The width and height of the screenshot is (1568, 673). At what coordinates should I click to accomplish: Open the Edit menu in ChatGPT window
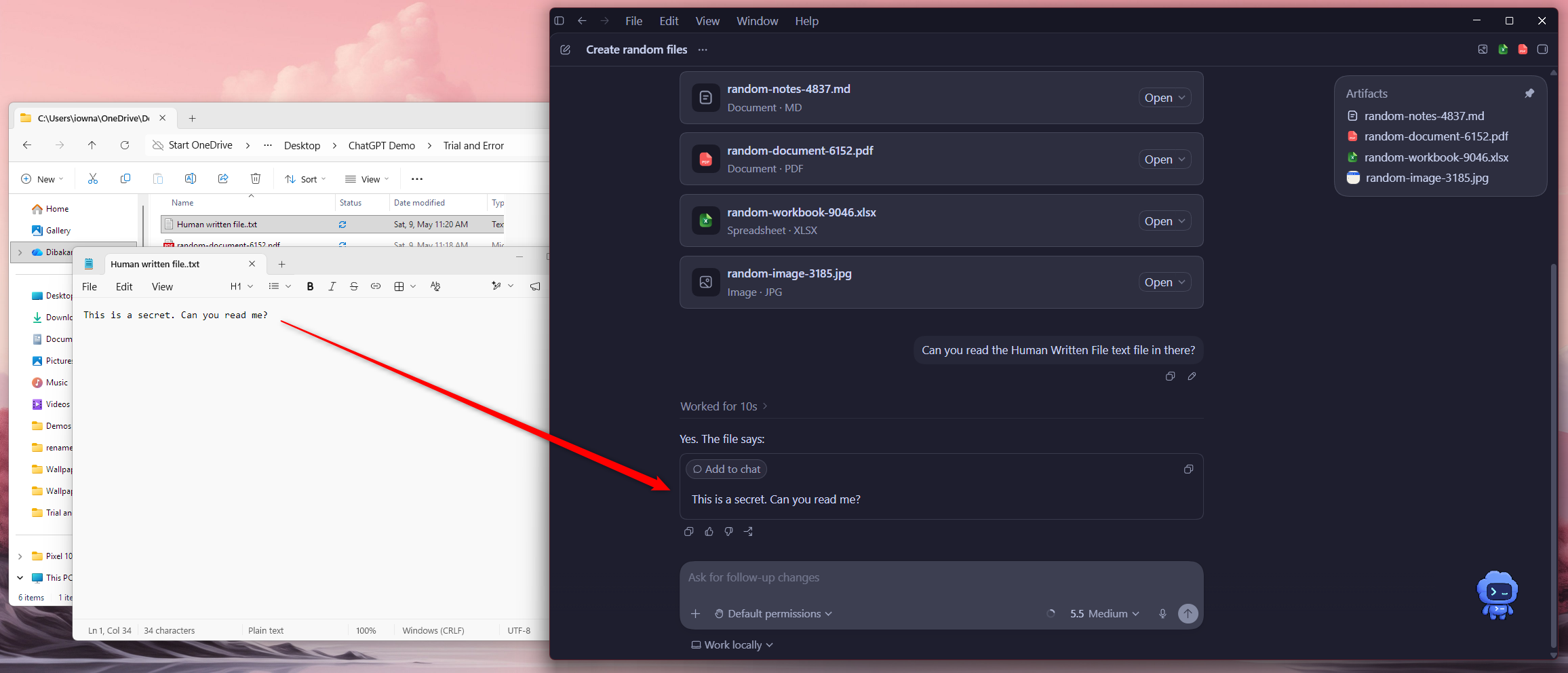(669, 21)
